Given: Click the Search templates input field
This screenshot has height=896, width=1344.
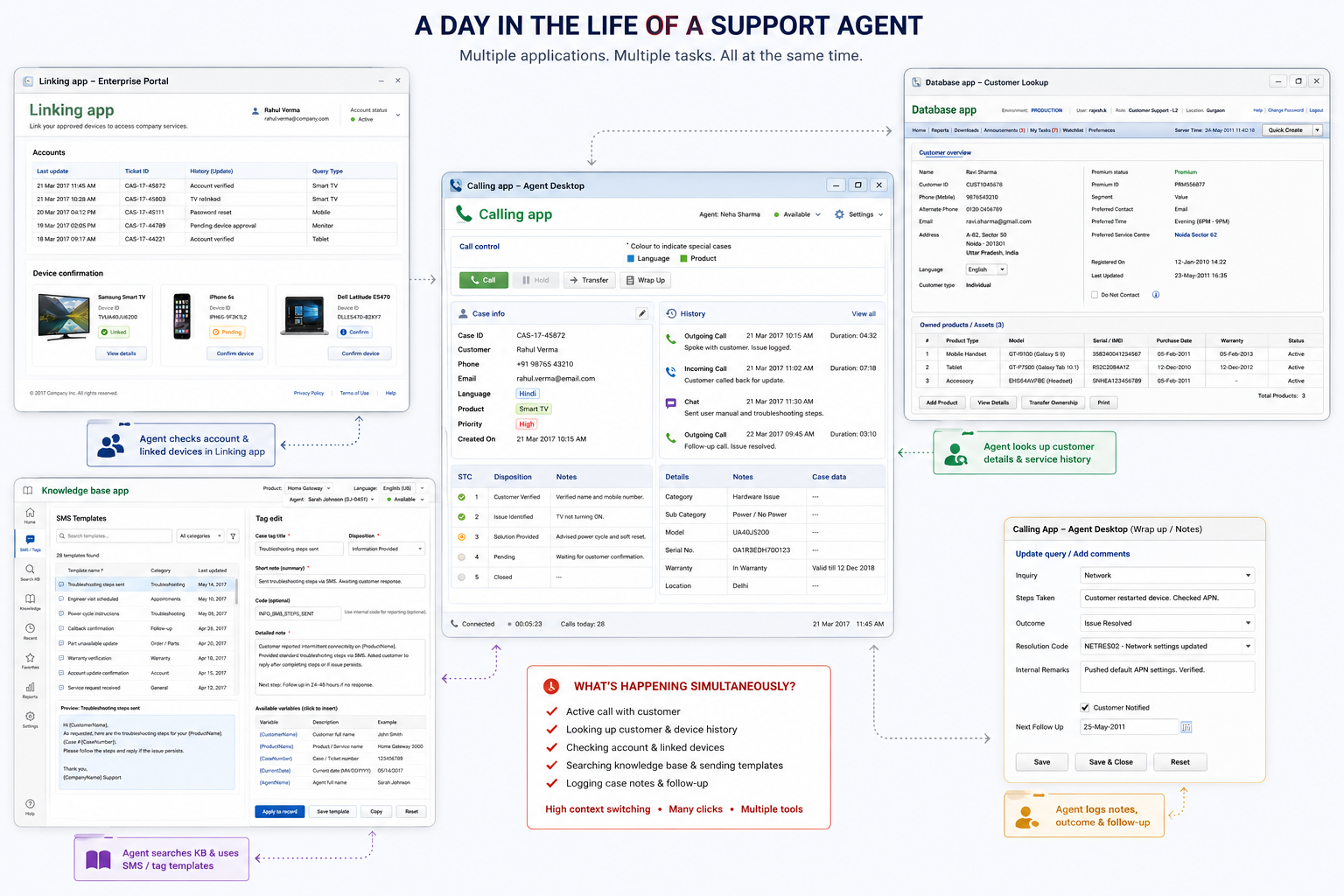Looking at the screenshot, I should point(114,536).
